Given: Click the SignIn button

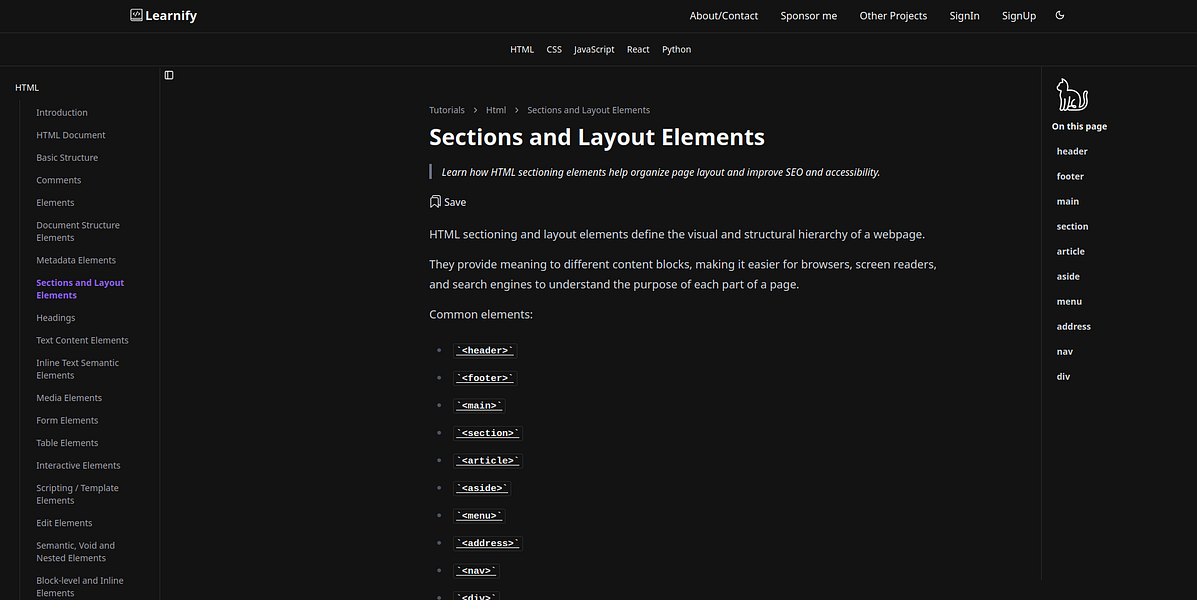Looking at the screenshot, I should pos(964,16).
